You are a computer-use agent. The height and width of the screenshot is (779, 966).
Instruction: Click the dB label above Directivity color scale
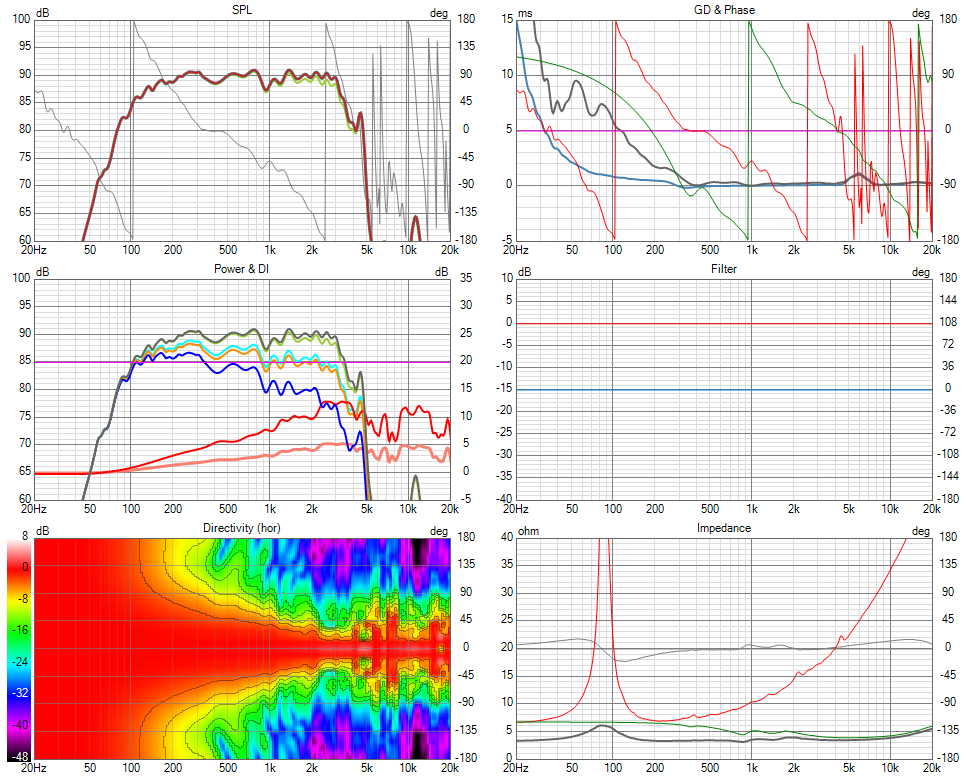click(43, 531)
